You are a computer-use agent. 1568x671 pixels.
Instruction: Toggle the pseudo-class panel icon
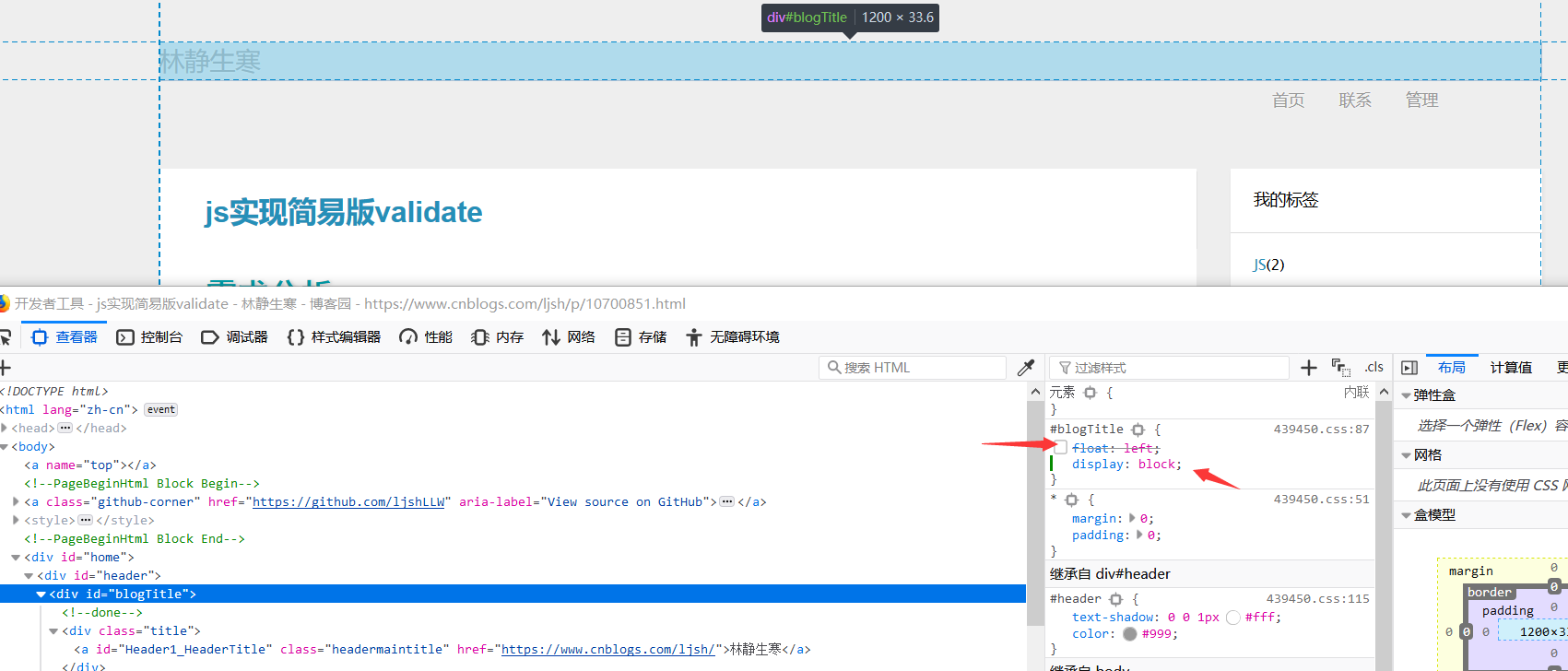[x=1340, y=368]
